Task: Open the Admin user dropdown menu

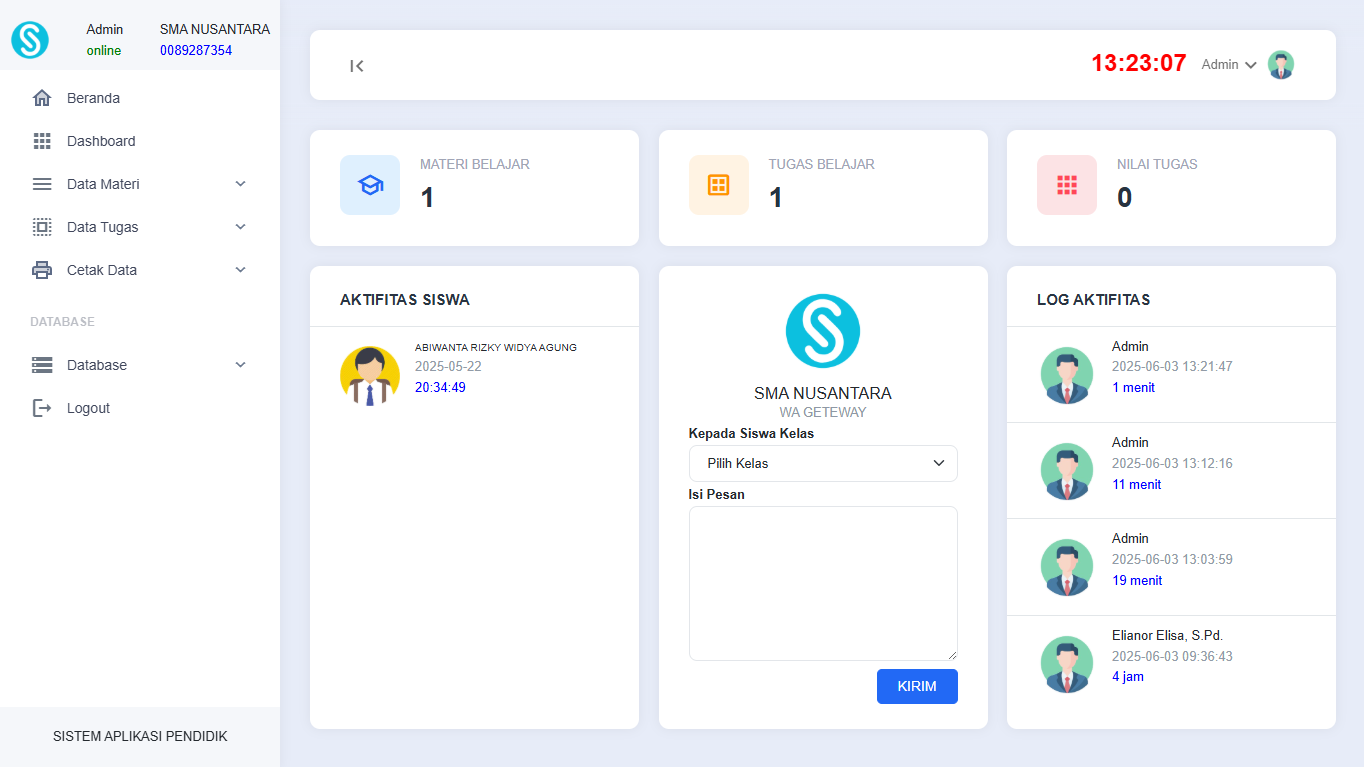Action: point(1228,65)
